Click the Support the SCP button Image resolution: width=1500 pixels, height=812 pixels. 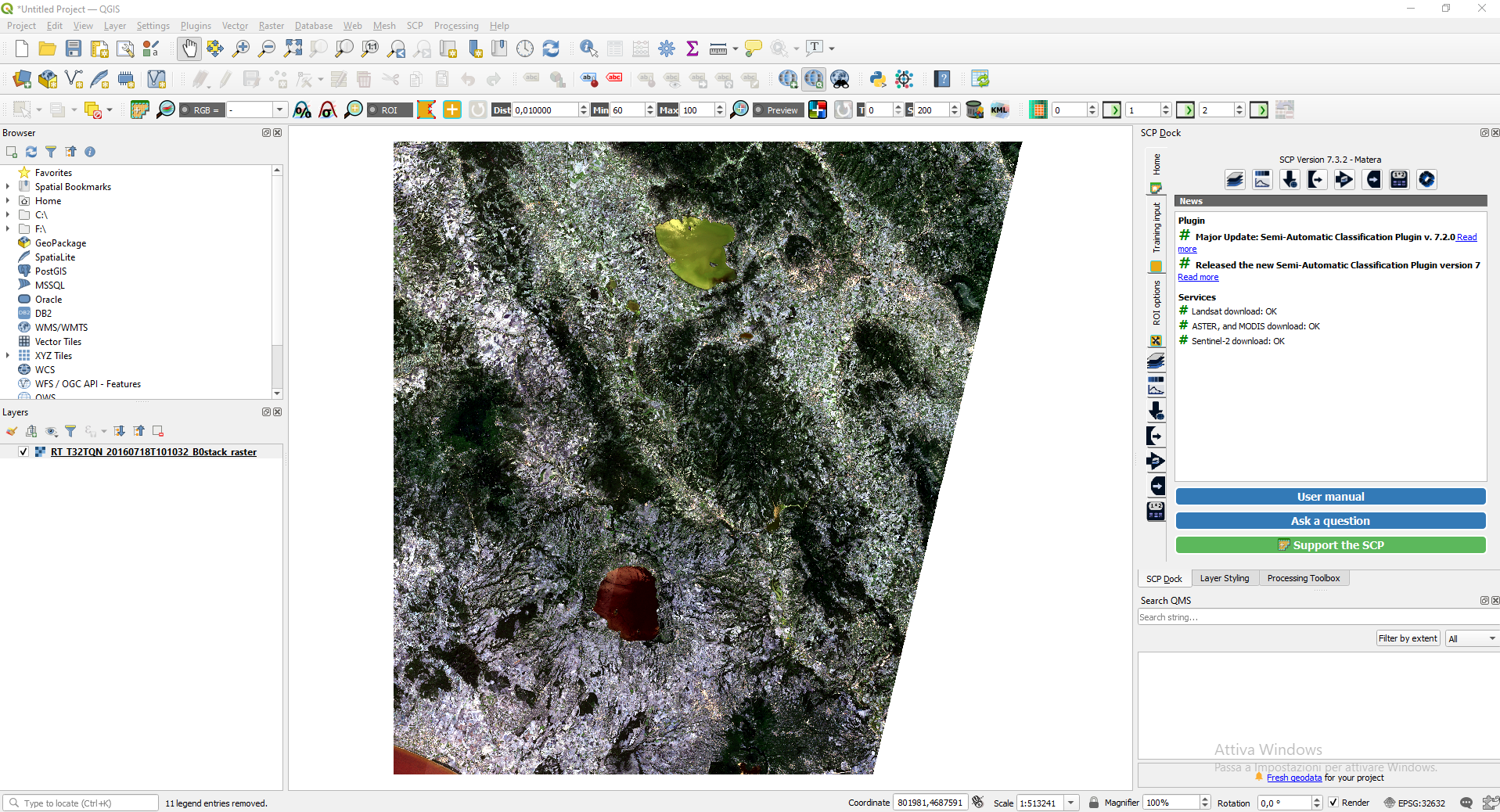[x=1330, y=545]
